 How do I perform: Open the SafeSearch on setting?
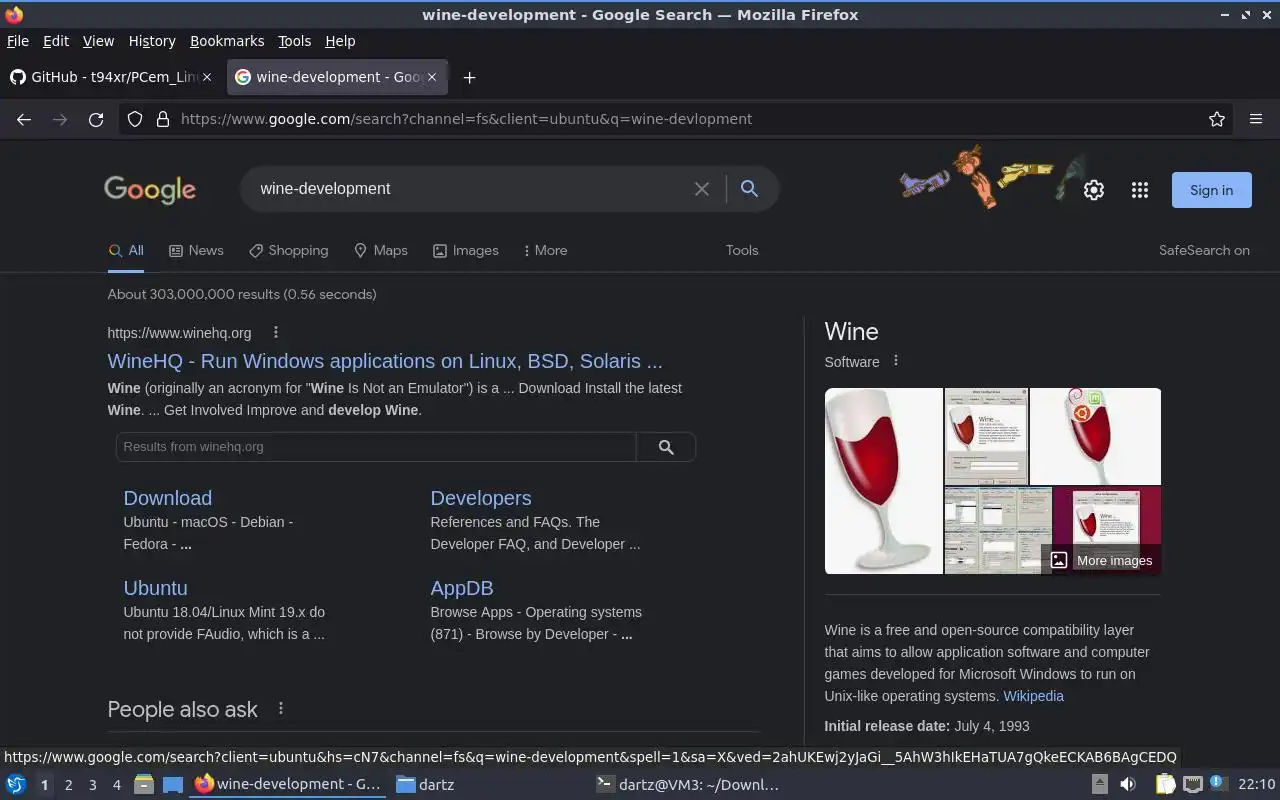(x=1204, y=251)
